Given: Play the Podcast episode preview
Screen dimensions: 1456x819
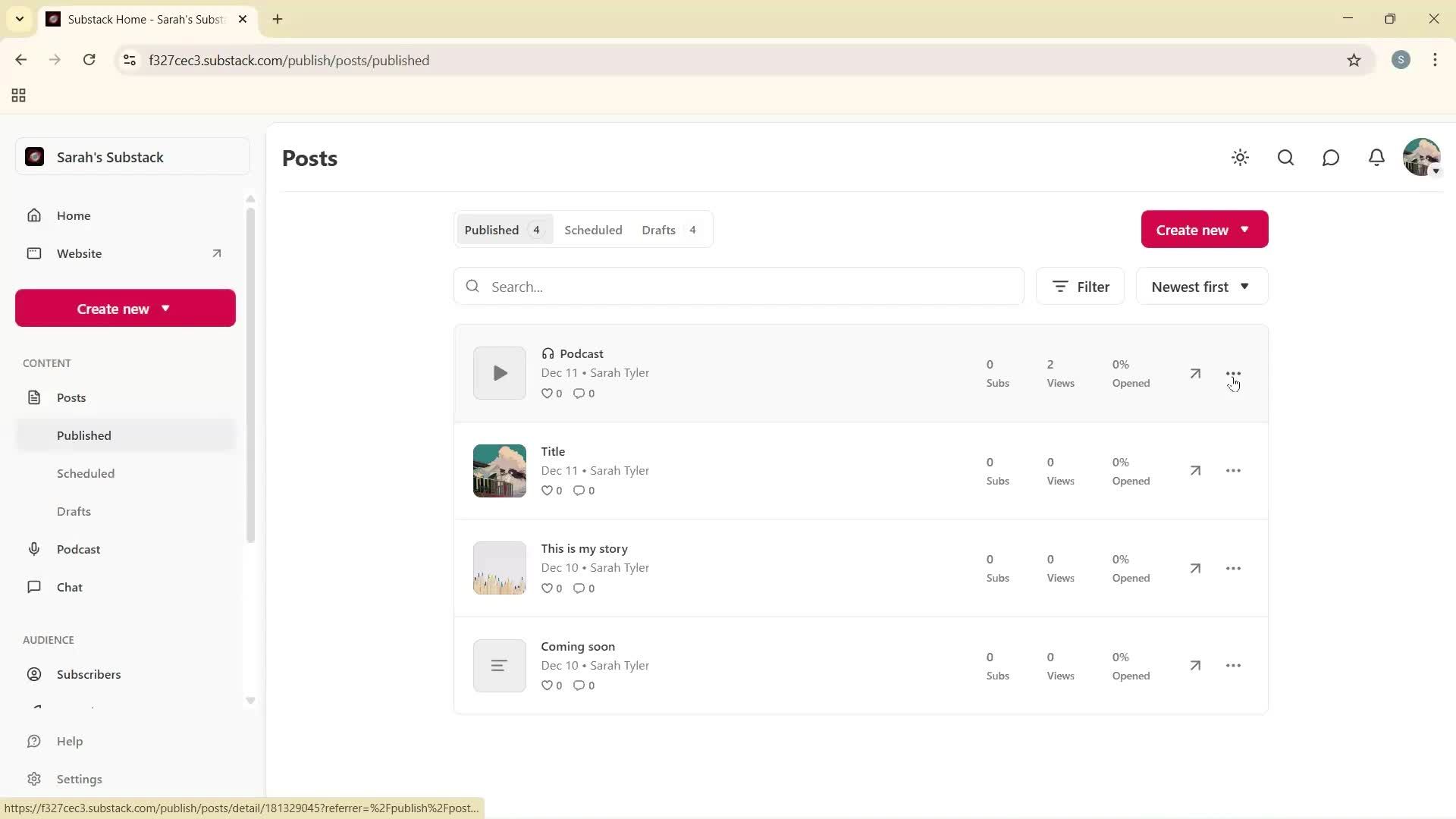Looking at the screenshot, I should click(499, 372).
